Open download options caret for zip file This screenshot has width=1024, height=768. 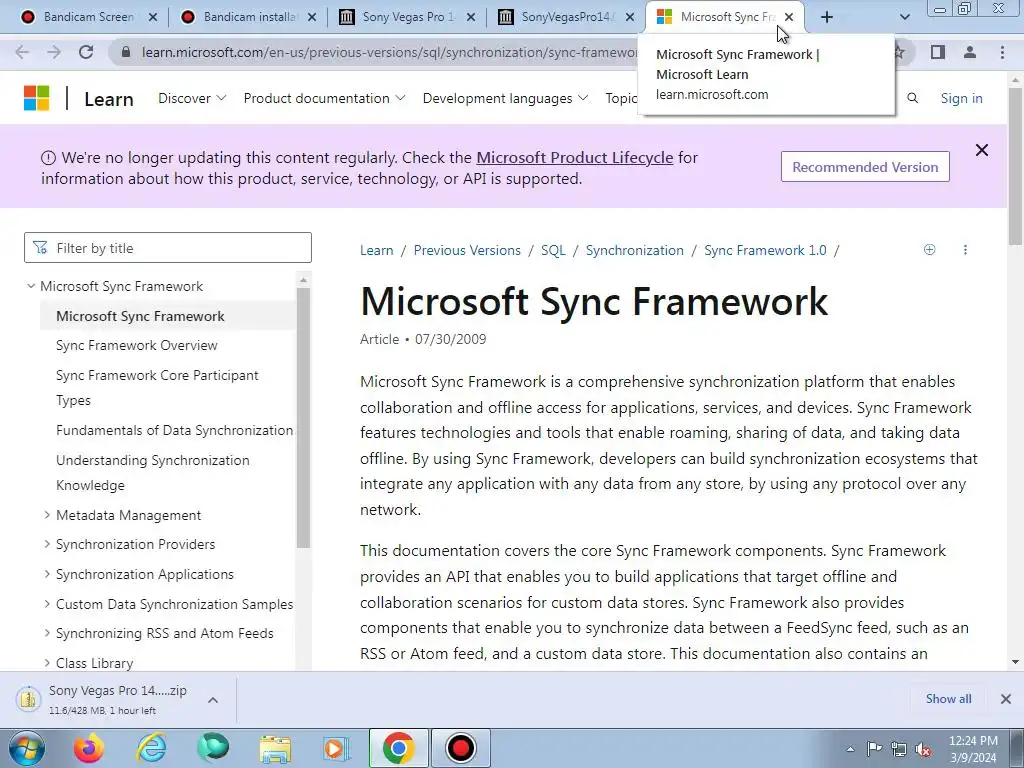pos(212,700)
